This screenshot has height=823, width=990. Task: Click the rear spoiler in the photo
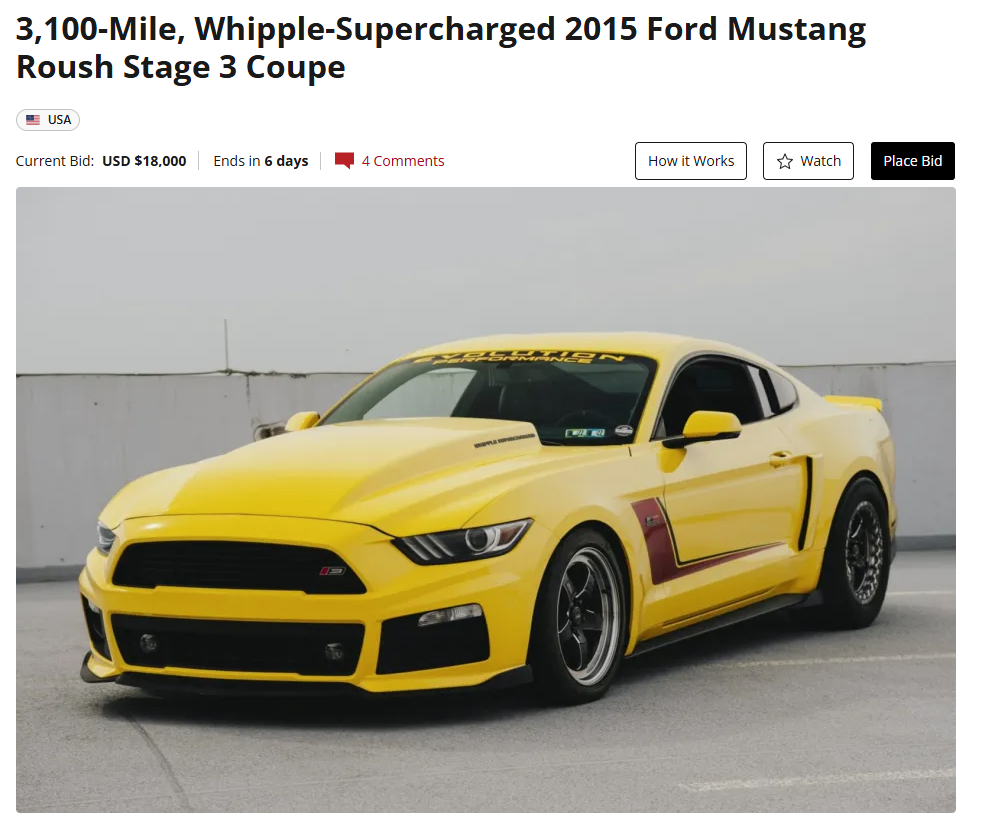tap(852, 402)
